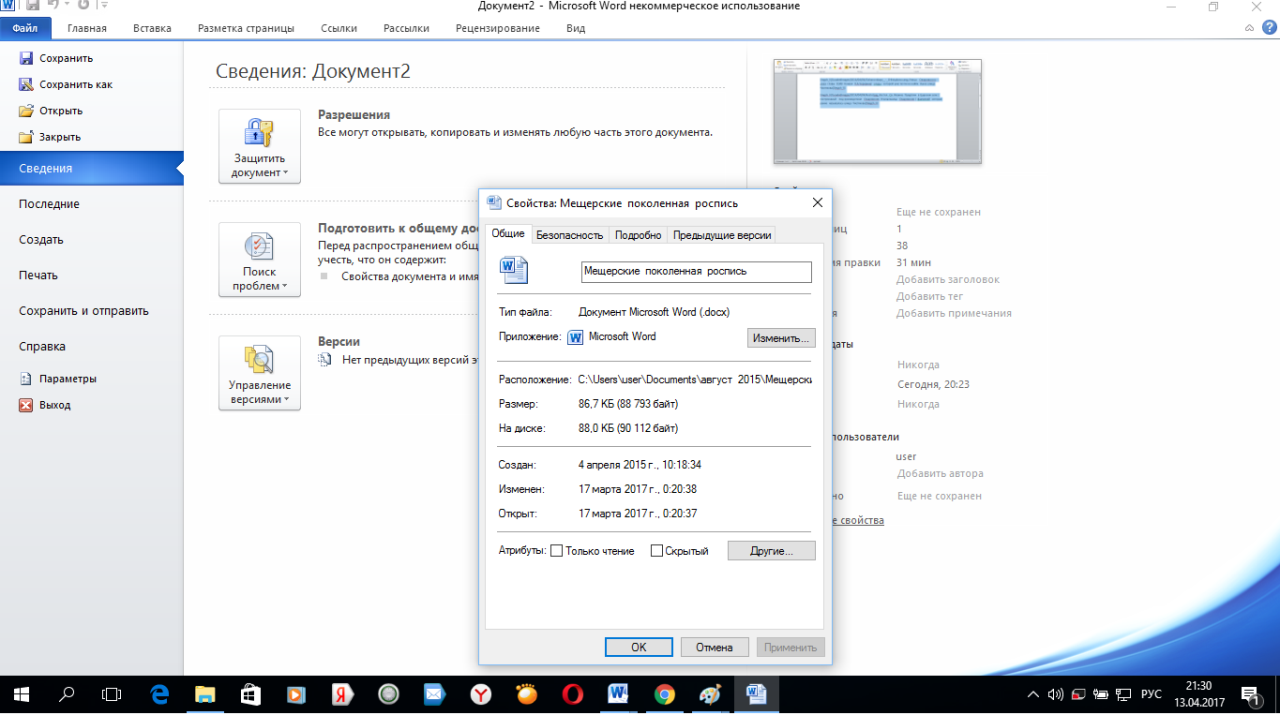1280x715 pixels.
Task: Click the large Word document icon in the properties dialog
Action: click(514, 270)
